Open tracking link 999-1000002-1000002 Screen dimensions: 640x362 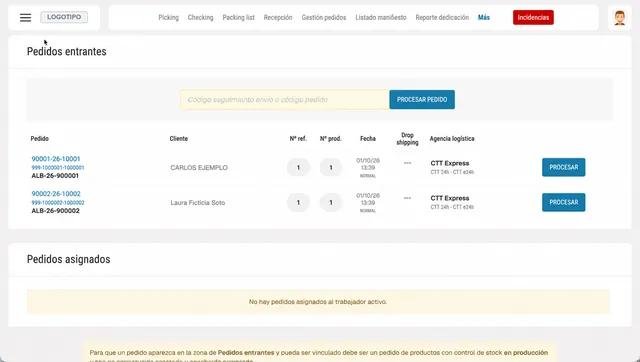(x=58, y=203)
